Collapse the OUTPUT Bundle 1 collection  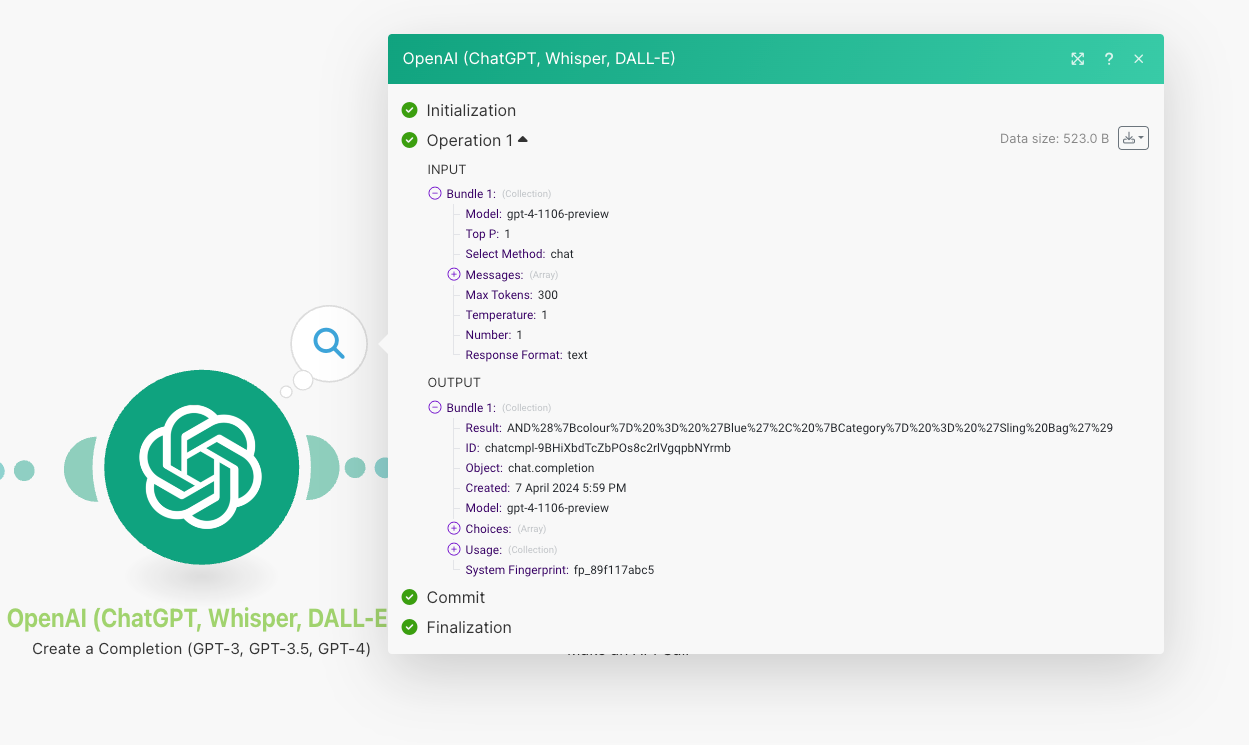435,408
